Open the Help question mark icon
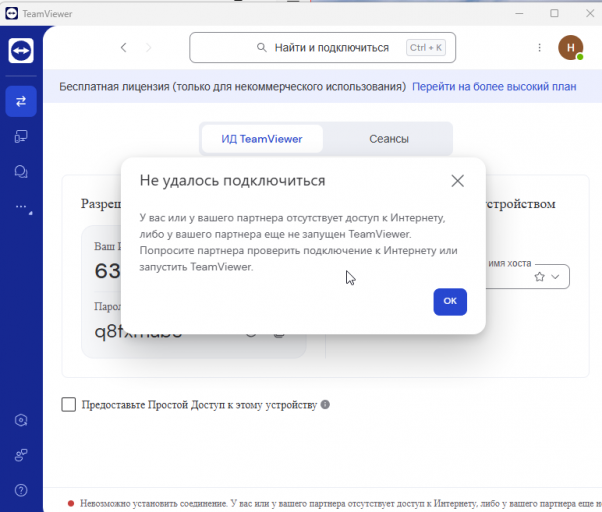 tap(21, 490)
